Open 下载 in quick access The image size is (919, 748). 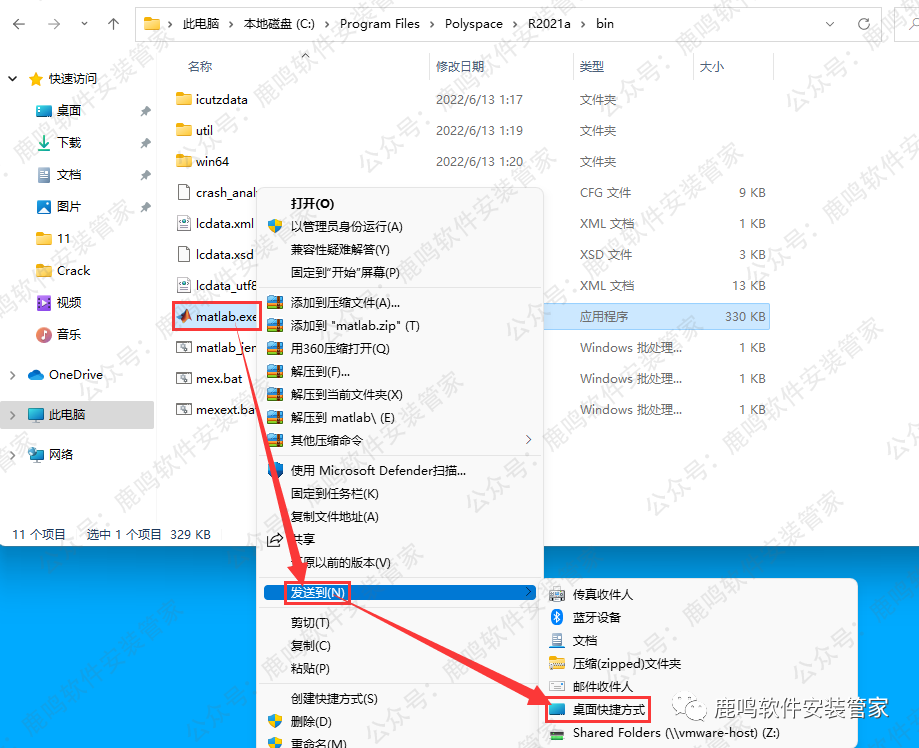[x=69, y=142]
